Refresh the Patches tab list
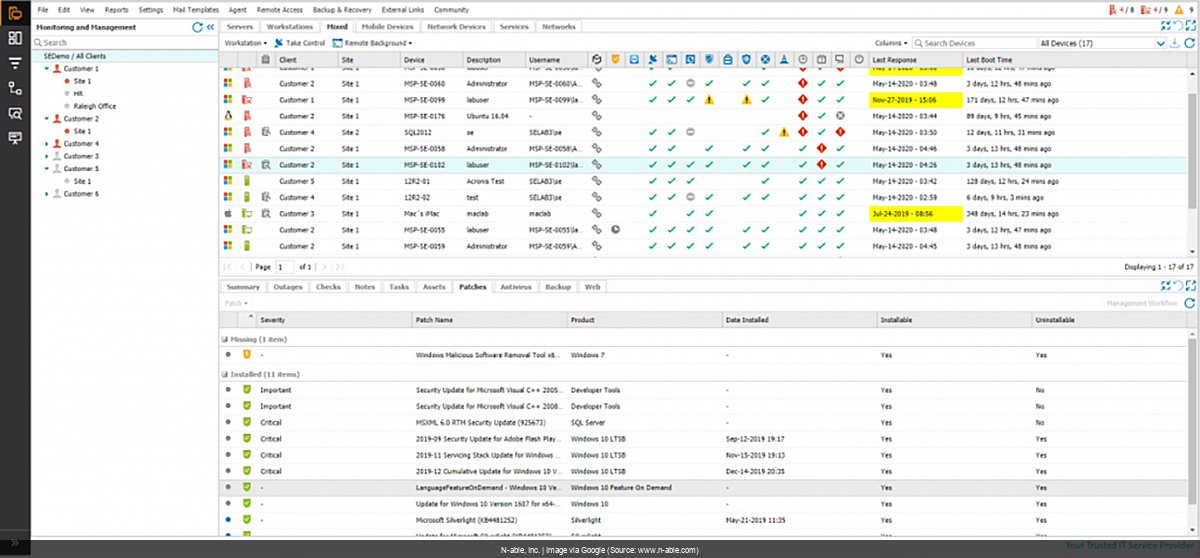Screen dimensions: 1200x558 click(x=1189, y=303)
